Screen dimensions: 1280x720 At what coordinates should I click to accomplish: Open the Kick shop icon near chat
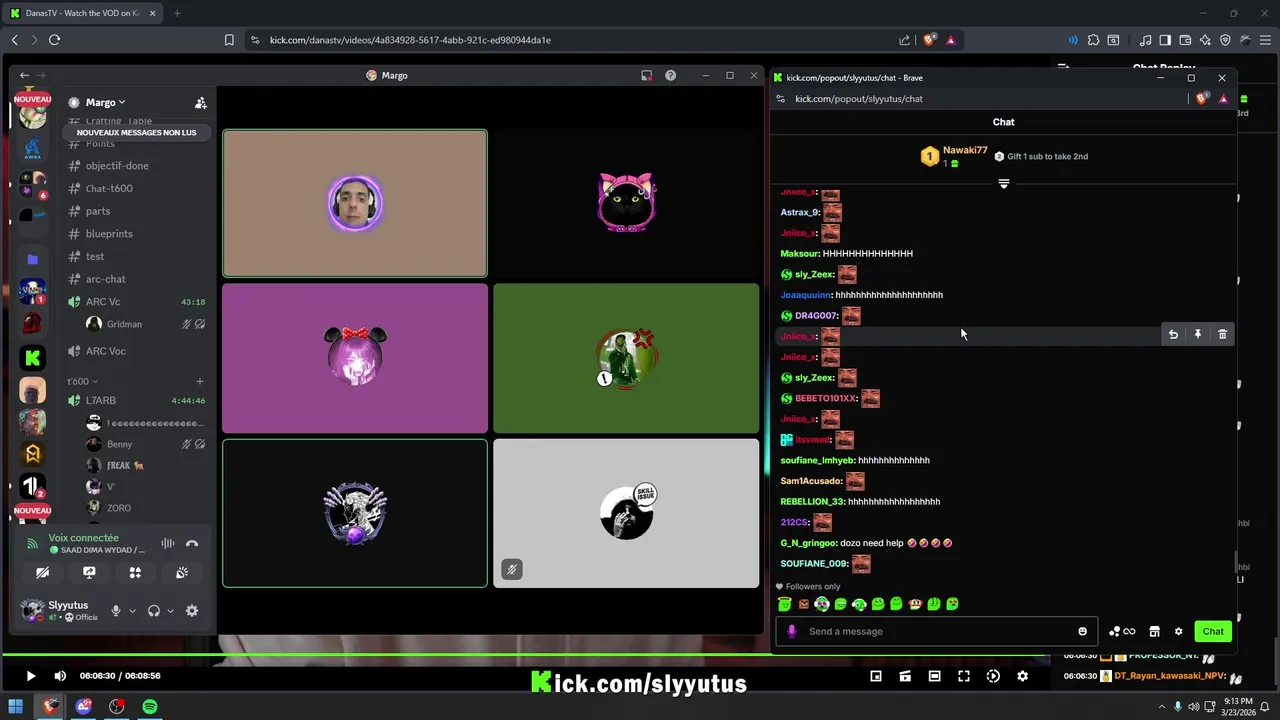point(1154,631)
